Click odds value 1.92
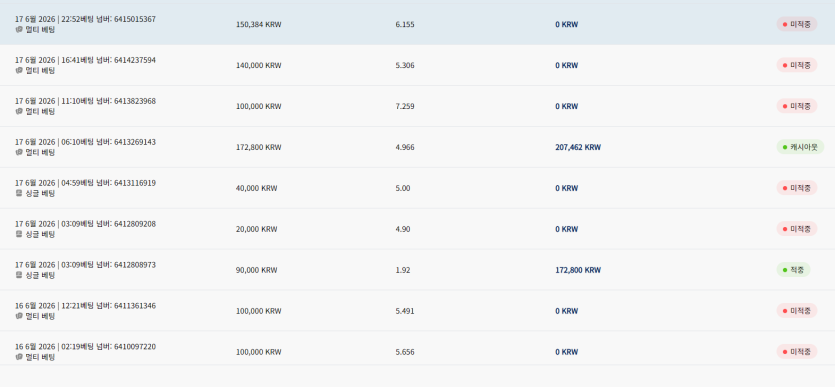The width and height of the screenshot is (835, 387). click(403, 270)
